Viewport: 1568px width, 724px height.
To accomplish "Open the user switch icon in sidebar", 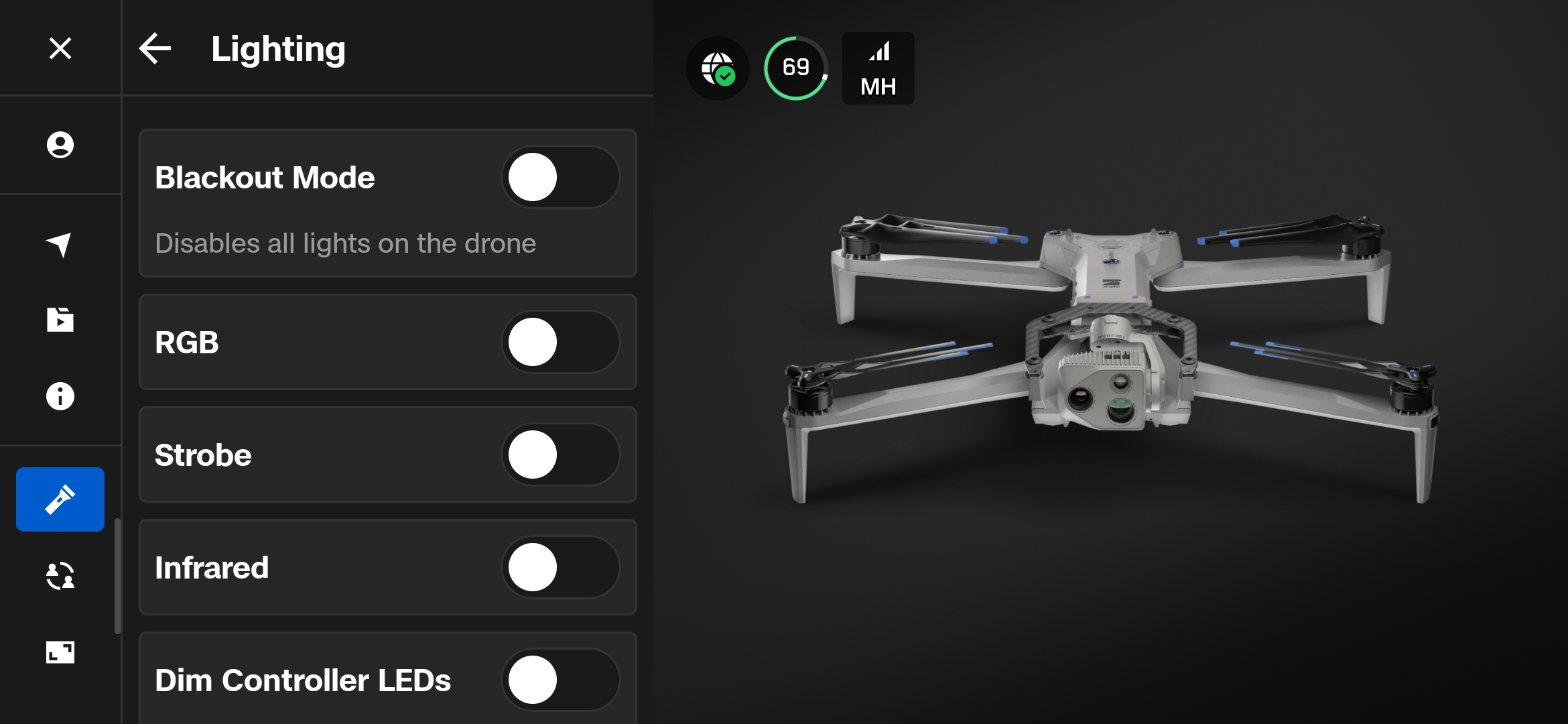I will (x=60, y=576).
